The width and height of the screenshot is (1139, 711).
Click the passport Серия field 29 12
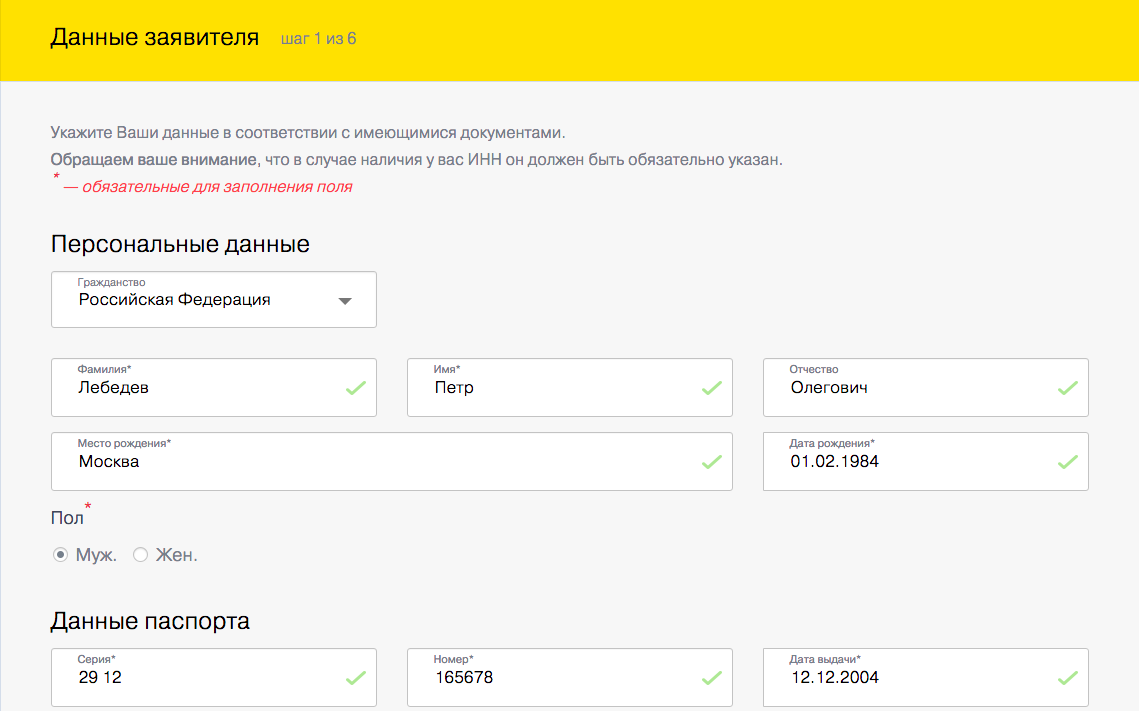200,678
